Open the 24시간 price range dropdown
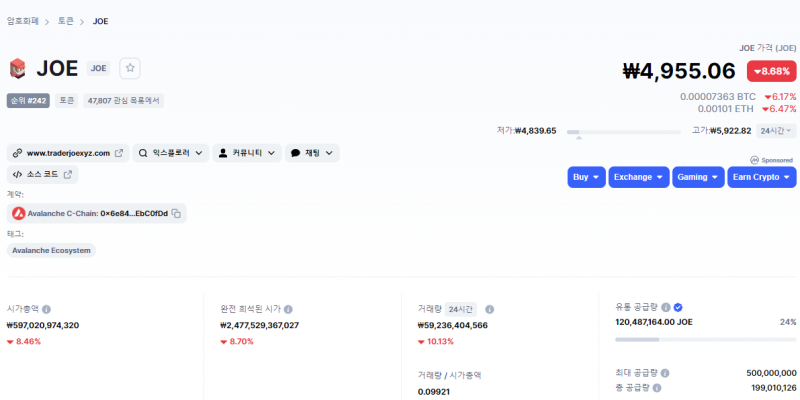800x400 pixels. (776, 131)
